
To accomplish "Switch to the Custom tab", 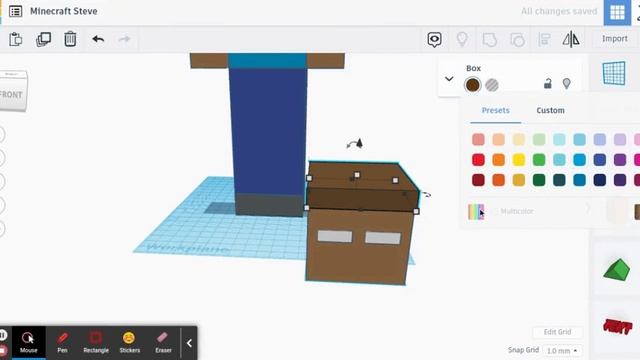I will [550, 110].
